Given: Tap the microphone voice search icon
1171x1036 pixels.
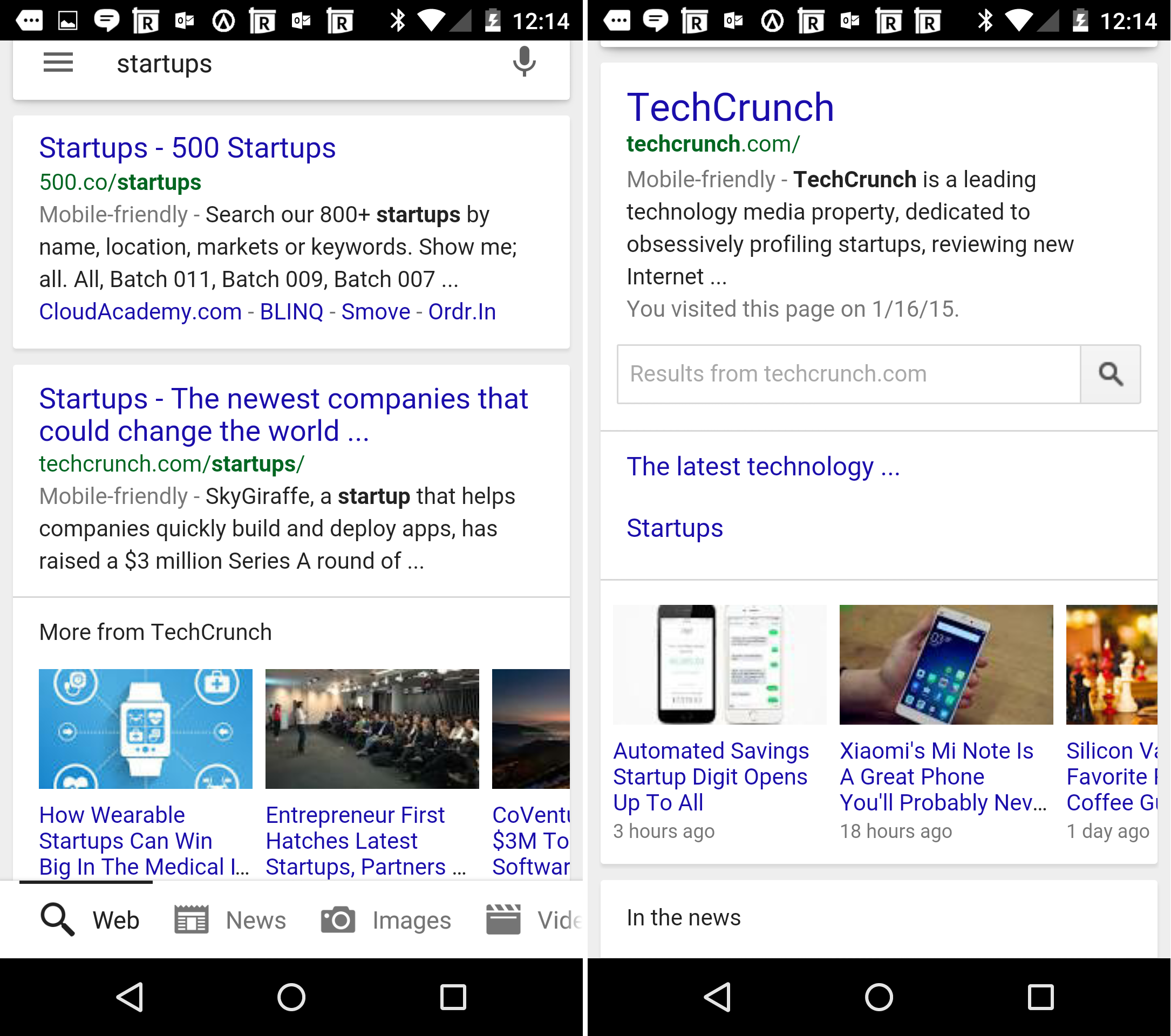Looking at the screenshot, I should tap(523, 62).
